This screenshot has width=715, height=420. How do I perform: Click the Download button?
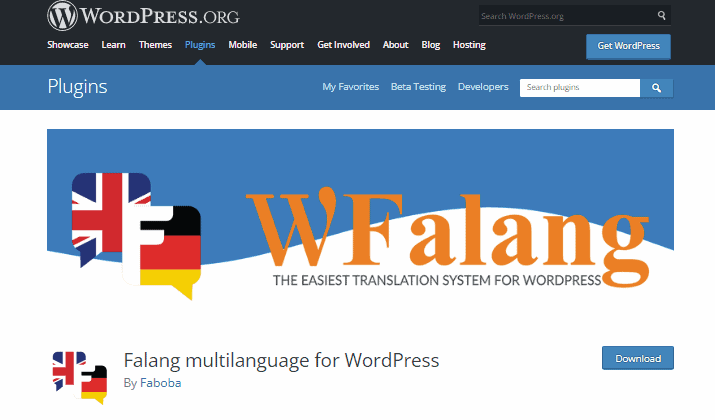[x=638, y=358]
